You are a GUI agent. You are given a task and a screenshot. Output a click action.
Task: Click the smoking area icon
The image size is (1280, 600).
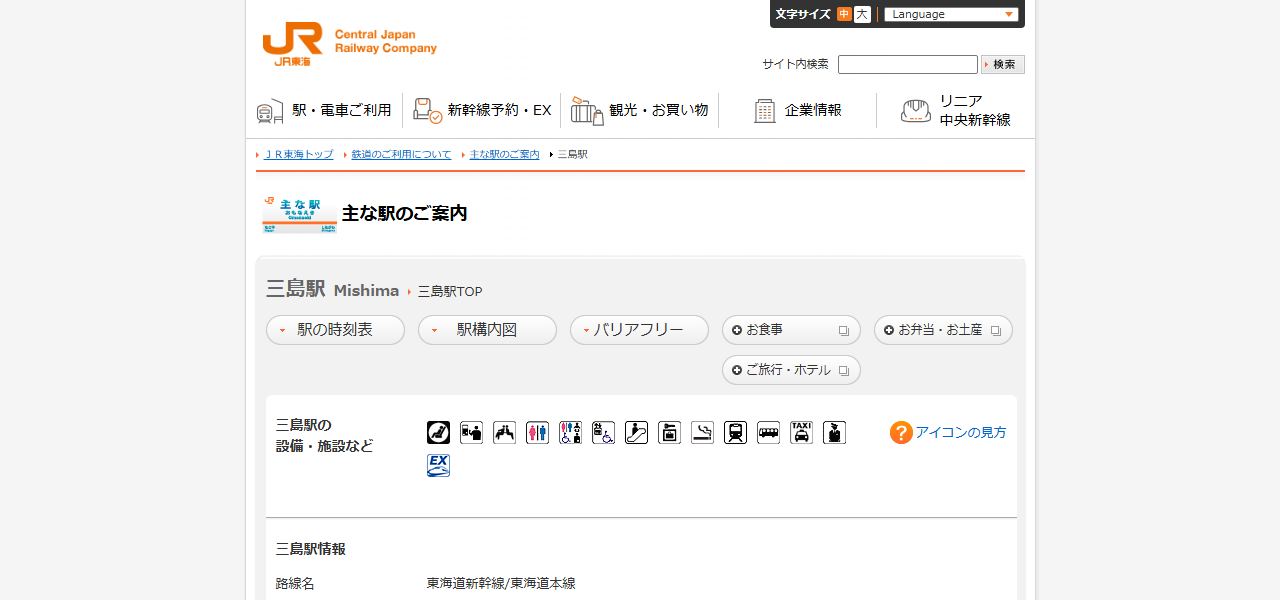tap(702, 432)
